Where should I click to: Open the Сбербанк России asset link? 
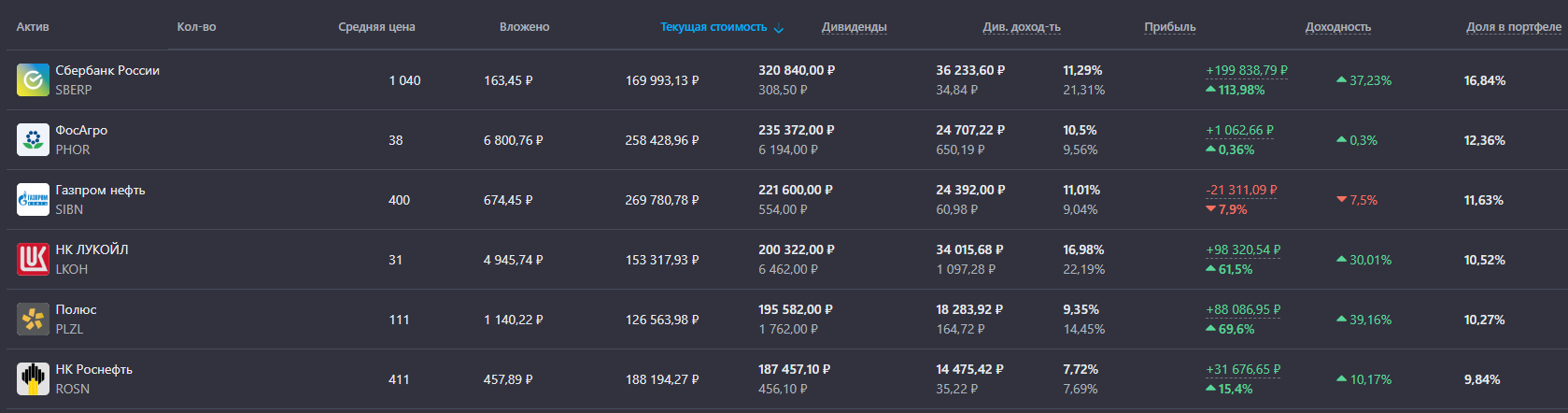(x=107, y=70)
